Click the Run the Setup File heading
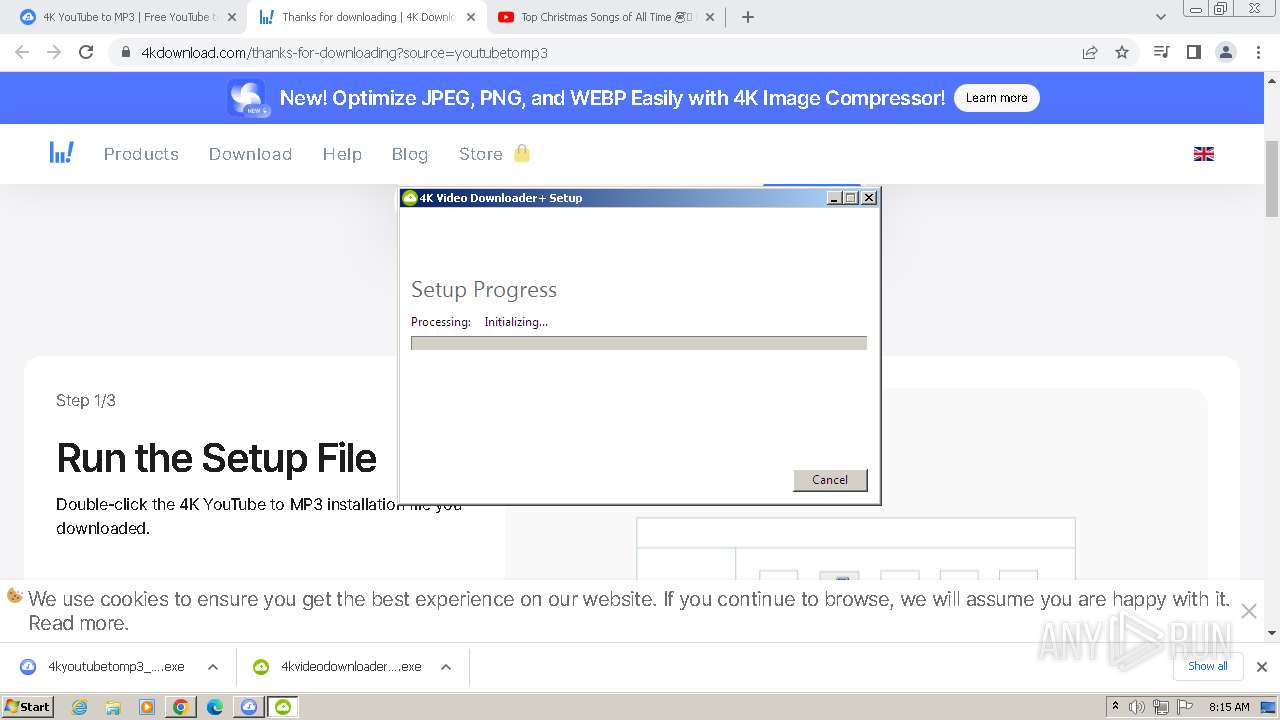 click(x=216, y=458)
